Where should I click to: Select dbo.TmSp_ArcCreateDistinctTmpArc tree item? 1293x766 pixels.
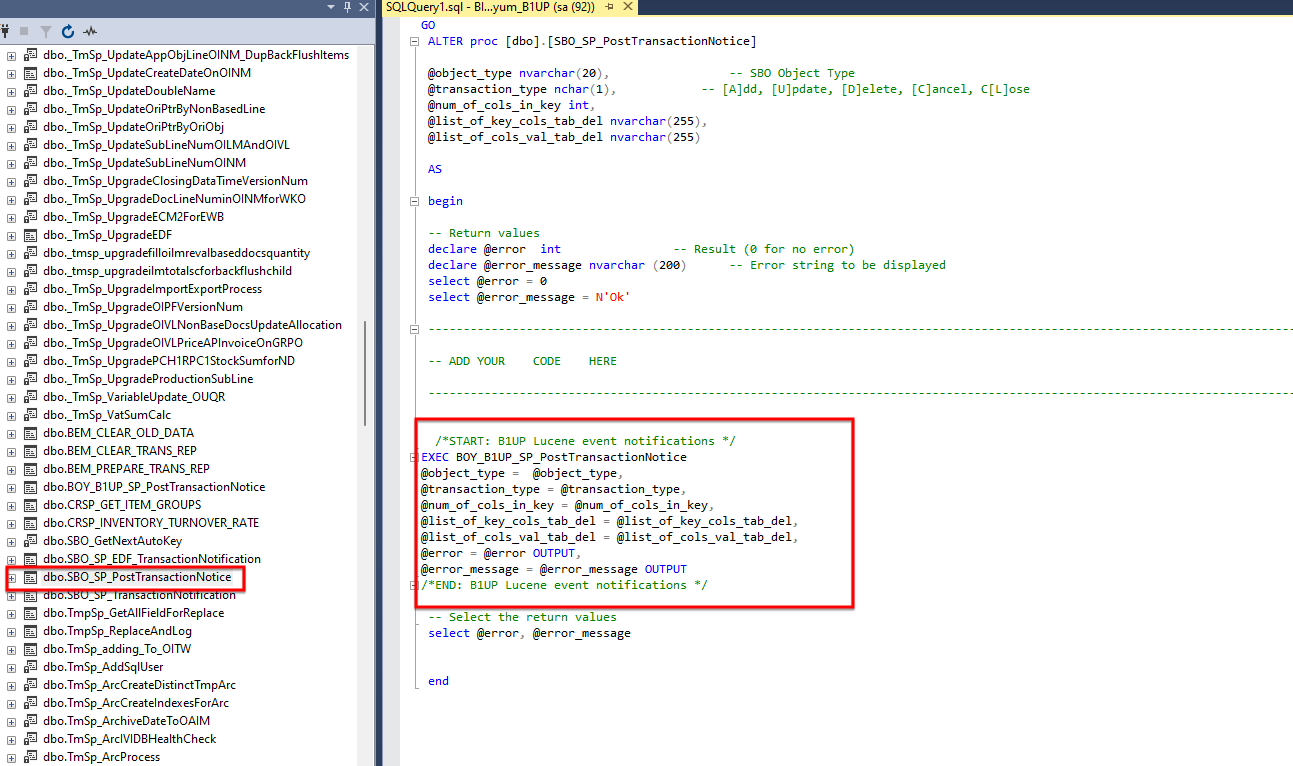pos(139,685)
